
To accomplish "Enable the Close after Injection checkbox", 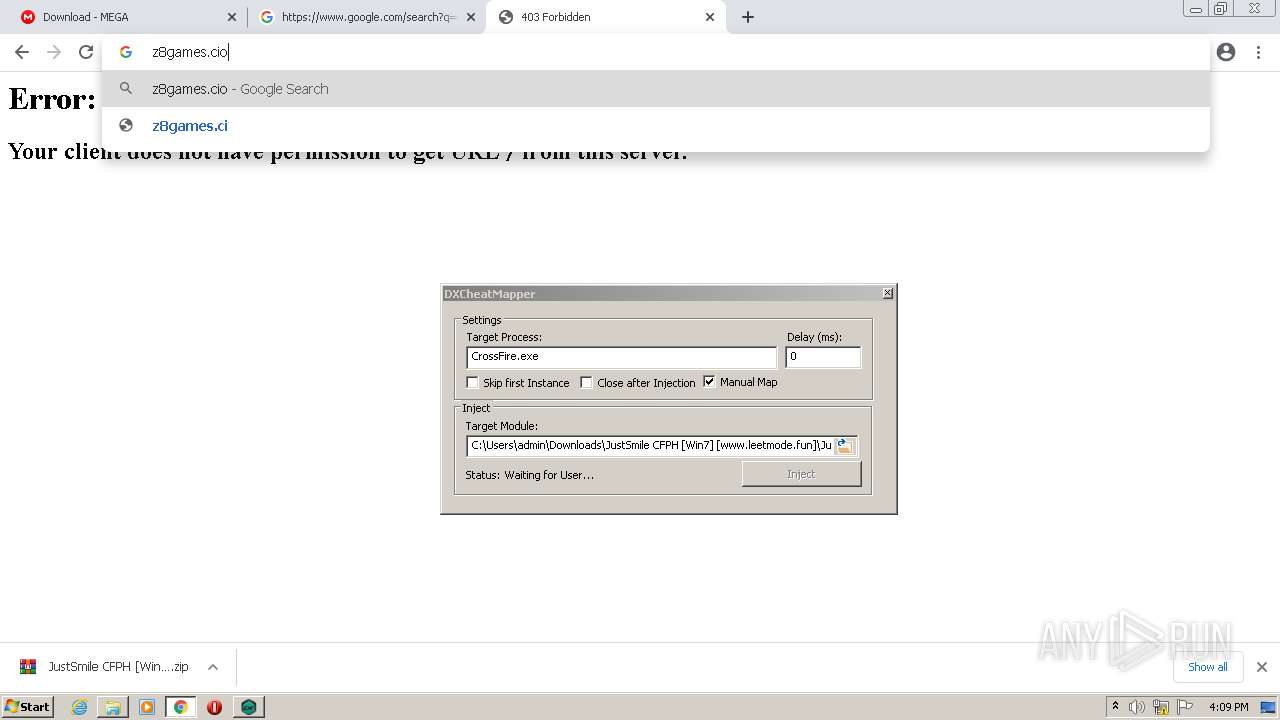I will click(587, 383).
